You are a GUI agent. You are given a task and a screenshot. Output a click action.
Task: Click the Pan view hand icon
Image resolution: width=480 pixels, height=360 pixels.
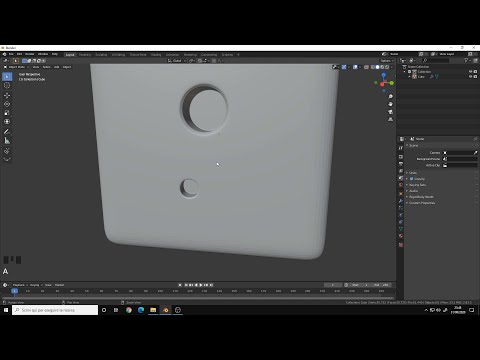(390, 104)
